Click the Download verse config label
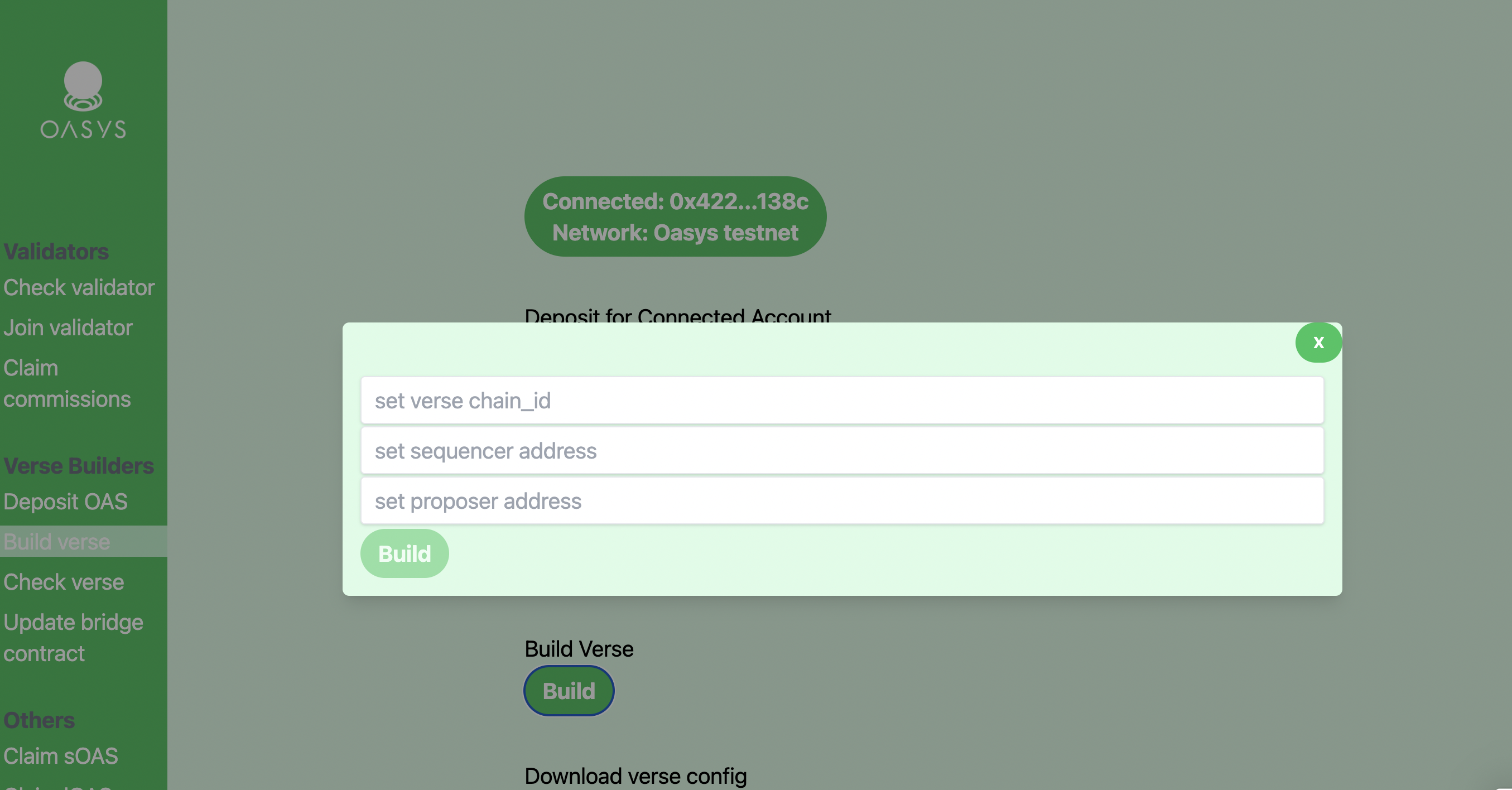The height and width of the screenshot is (790, 1512). click(x=635, y=775)
